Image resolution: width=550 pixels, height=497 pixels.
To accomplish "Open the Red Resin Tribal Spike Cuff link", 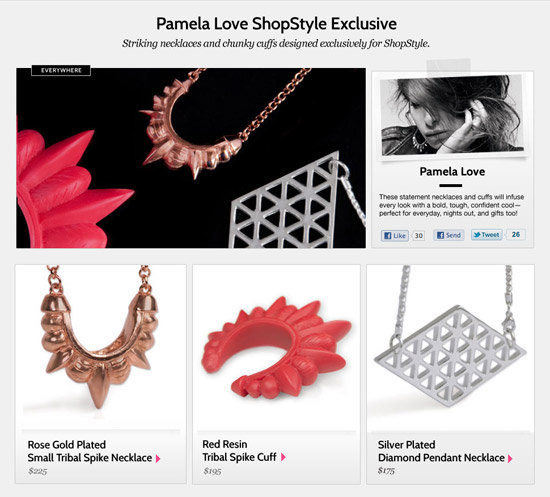I will tap(240, 450).
